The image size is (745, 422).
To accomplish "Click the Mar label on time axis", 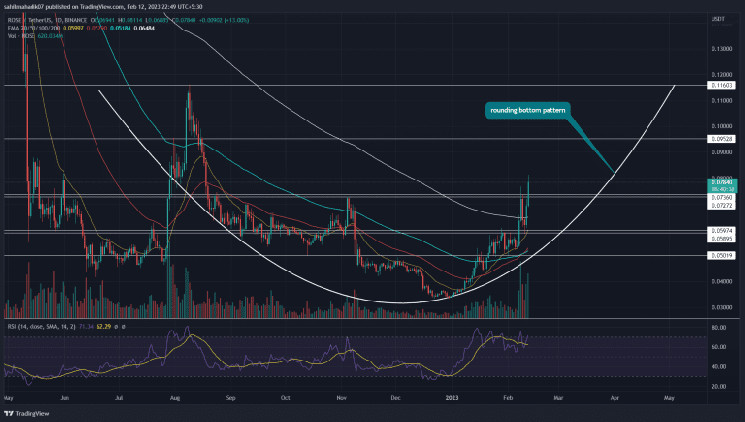I will (559, 398).
